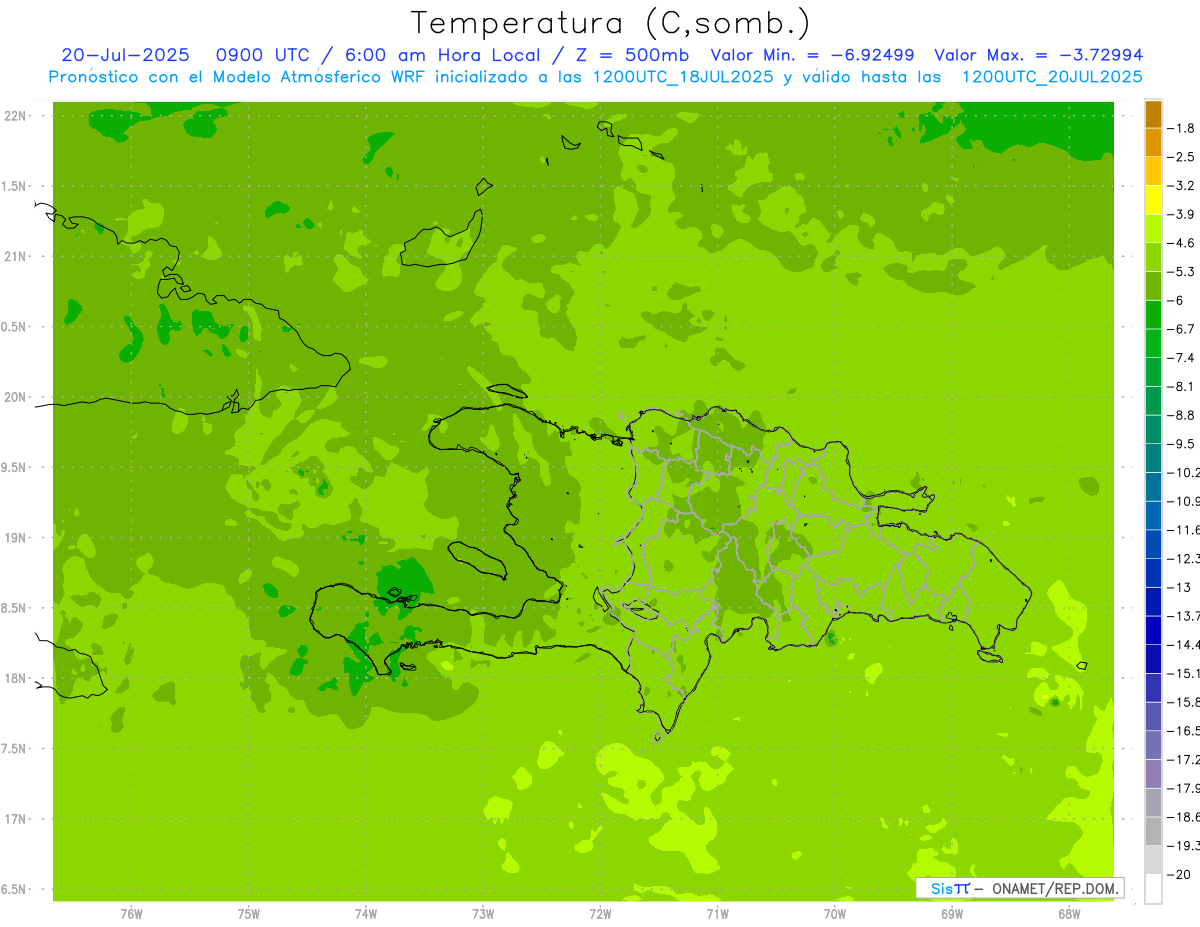Click the "74W" longitude label
This screenshot has height=927, width=1200.
[366, 915]
